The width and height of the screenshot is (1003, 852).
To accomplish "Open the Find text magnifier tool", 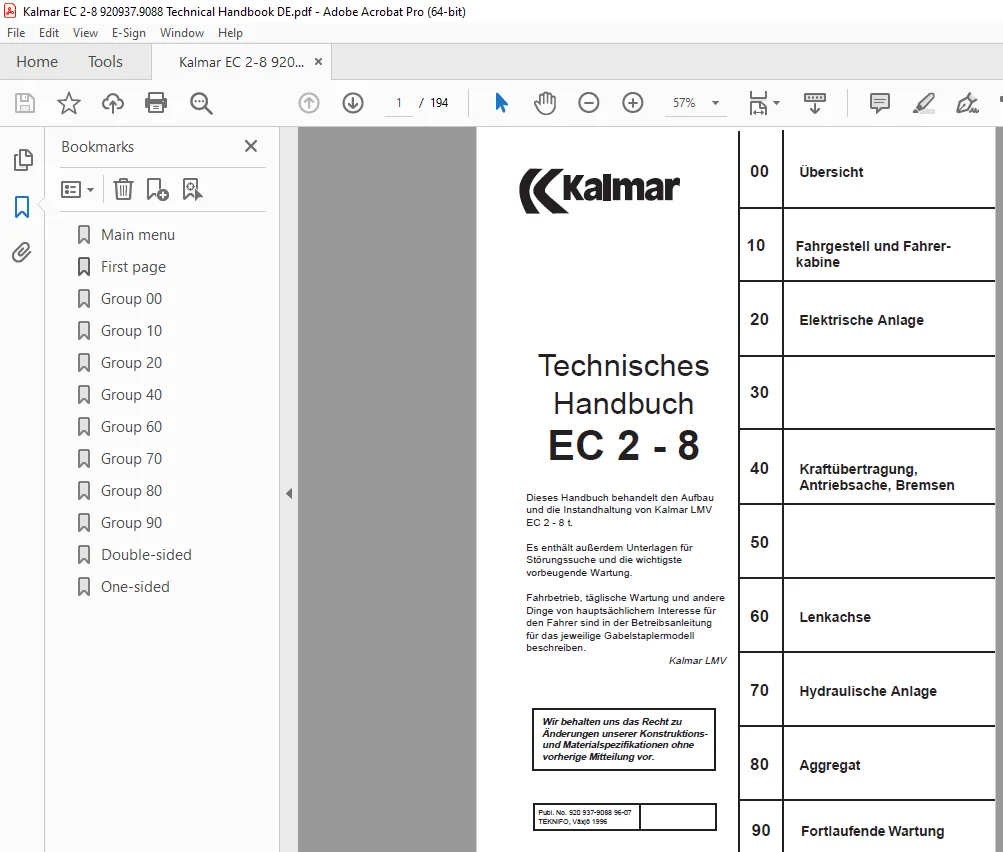I will (201, 103).
